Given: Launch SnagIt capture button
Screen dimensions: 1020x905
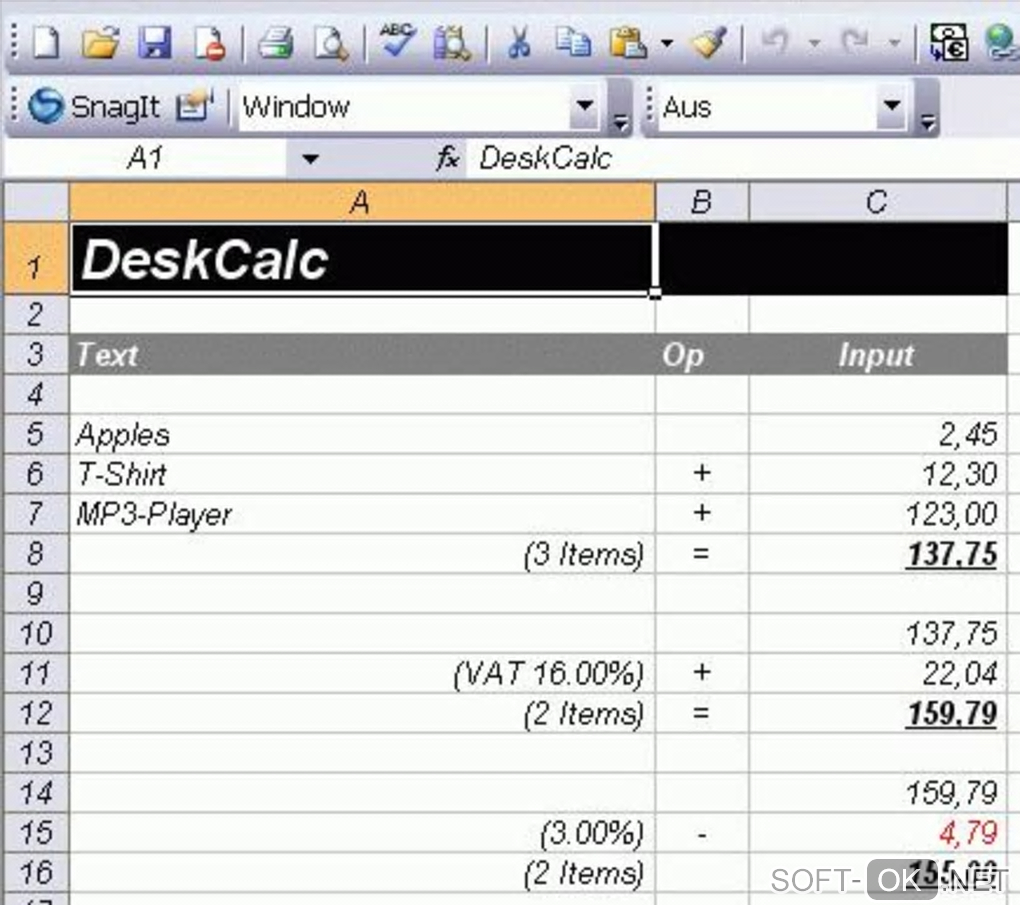Looking at the screenshot, I should (94, 106).
